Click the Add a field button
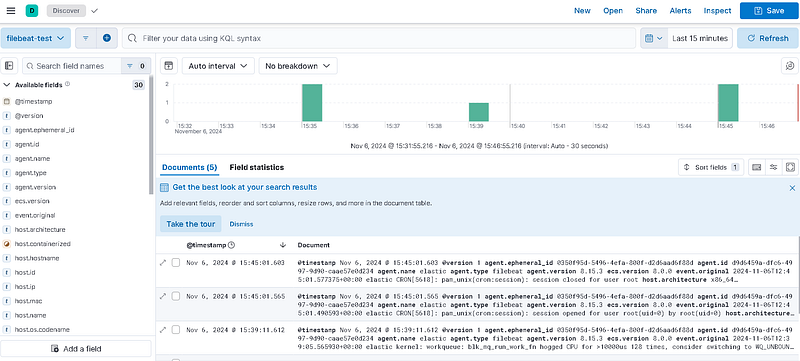Image resolution: width=800 pixels, height=361 pixels. point(76,349)
